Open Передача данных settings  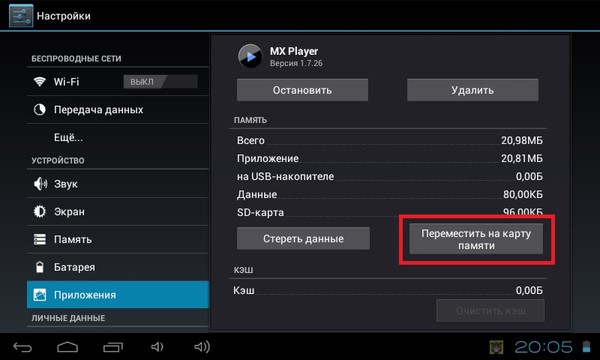coord(118,110)
